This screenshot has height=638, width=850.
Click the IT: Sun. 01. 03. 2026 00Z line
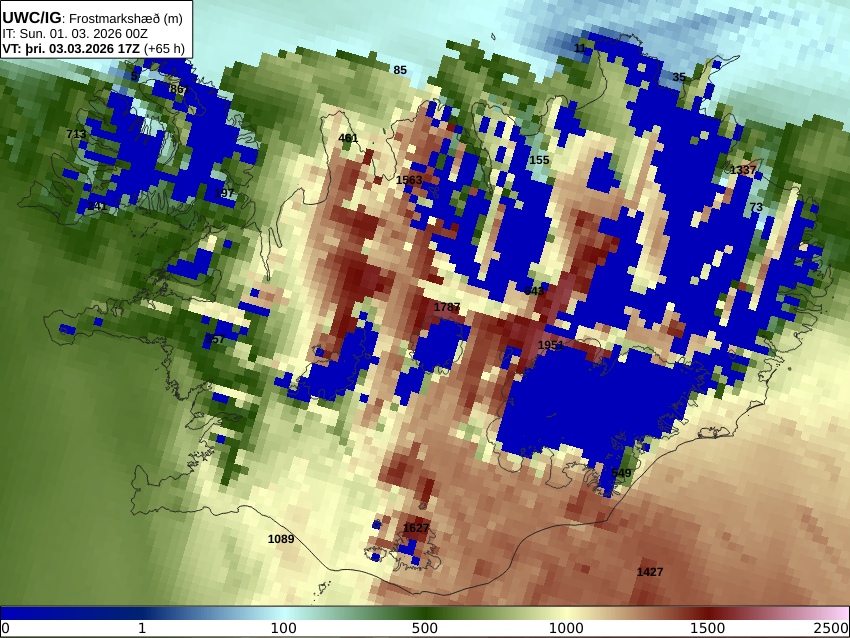pos(75,34)
